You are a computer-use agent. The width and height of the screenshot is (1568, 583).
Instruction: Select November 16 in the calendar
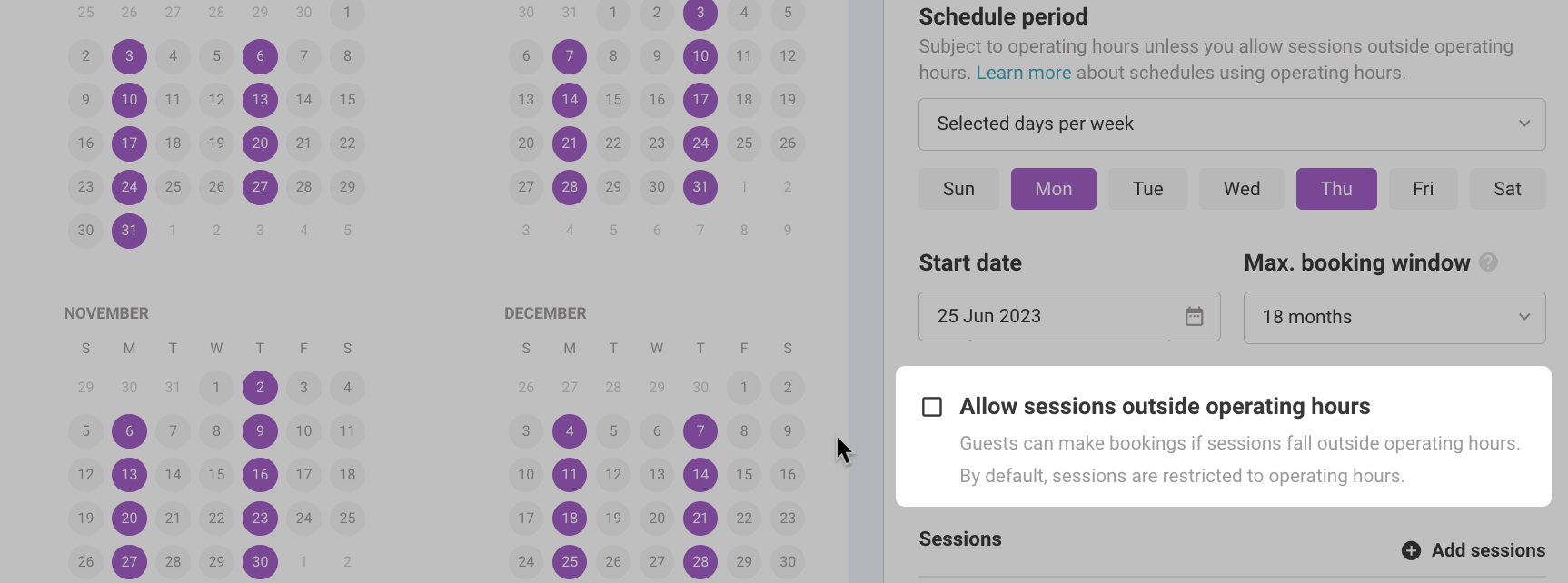tap(260, 474)
